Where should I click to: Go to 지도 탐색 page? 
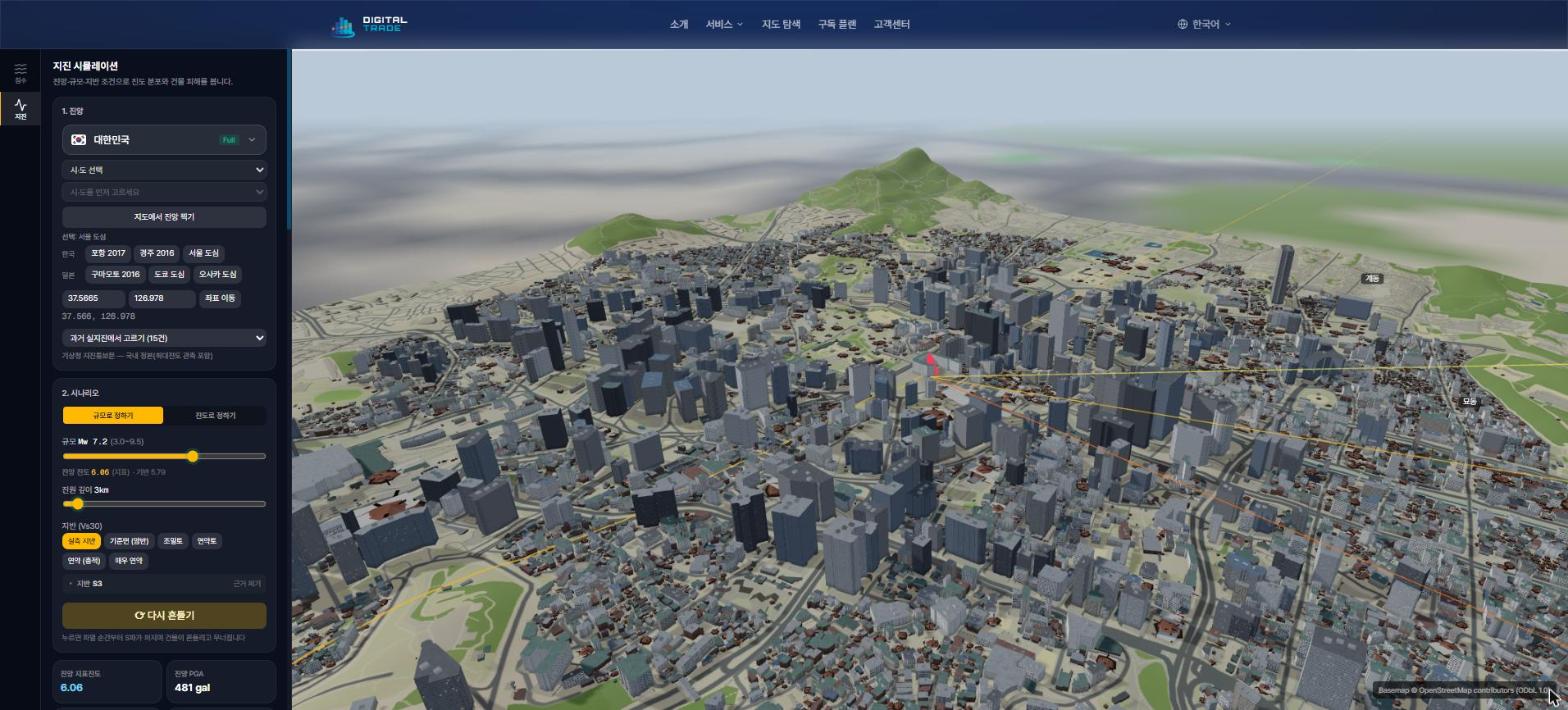click(781, 24)
